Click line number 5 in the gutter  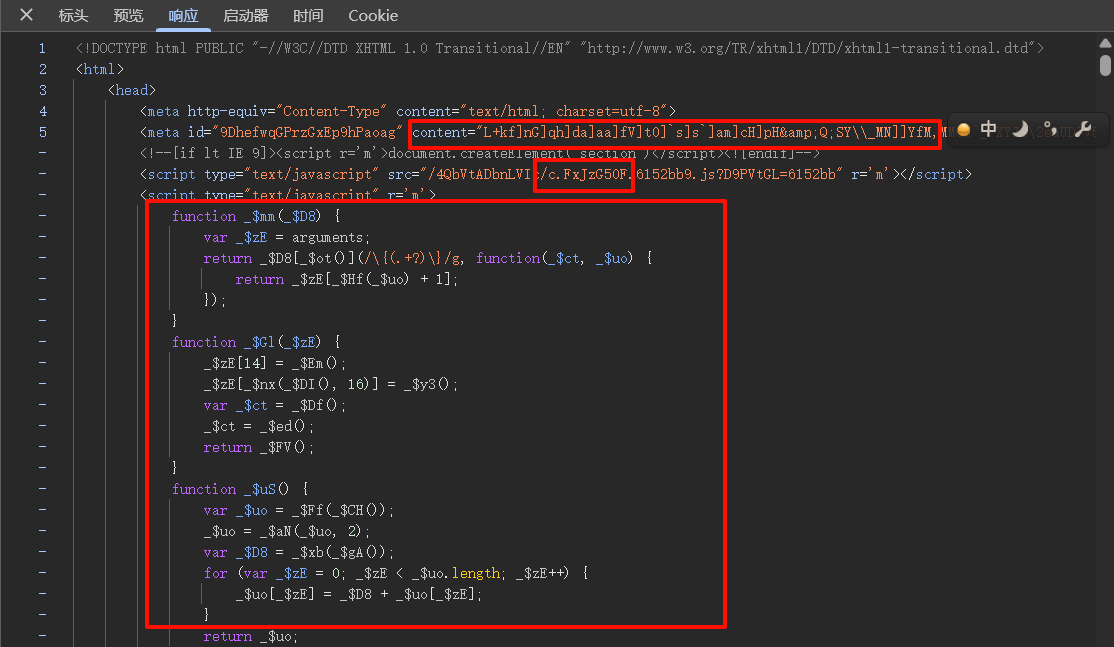43,132
